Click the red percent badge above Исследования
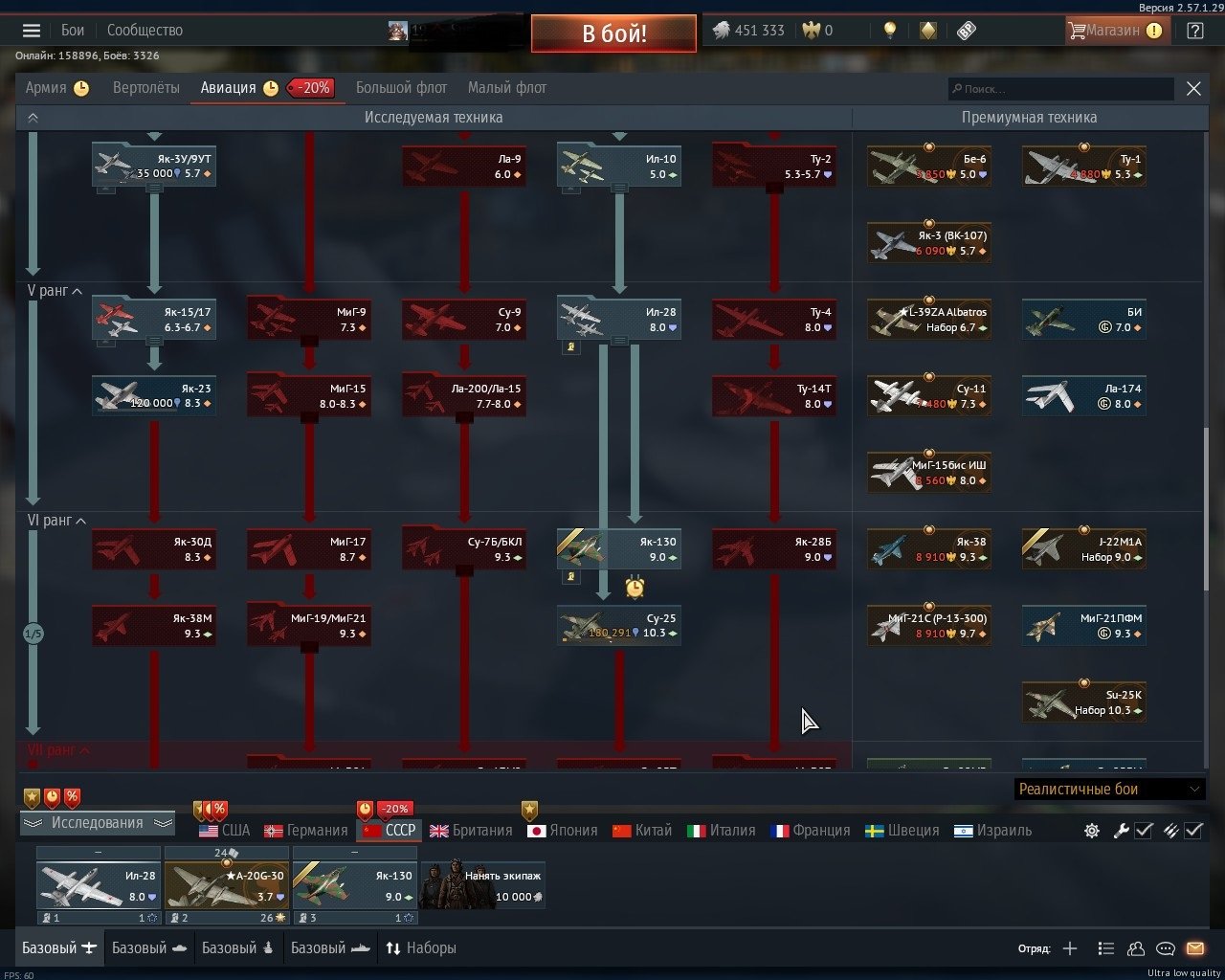This screenshot has height=980, width=1225. coord(72,796)
